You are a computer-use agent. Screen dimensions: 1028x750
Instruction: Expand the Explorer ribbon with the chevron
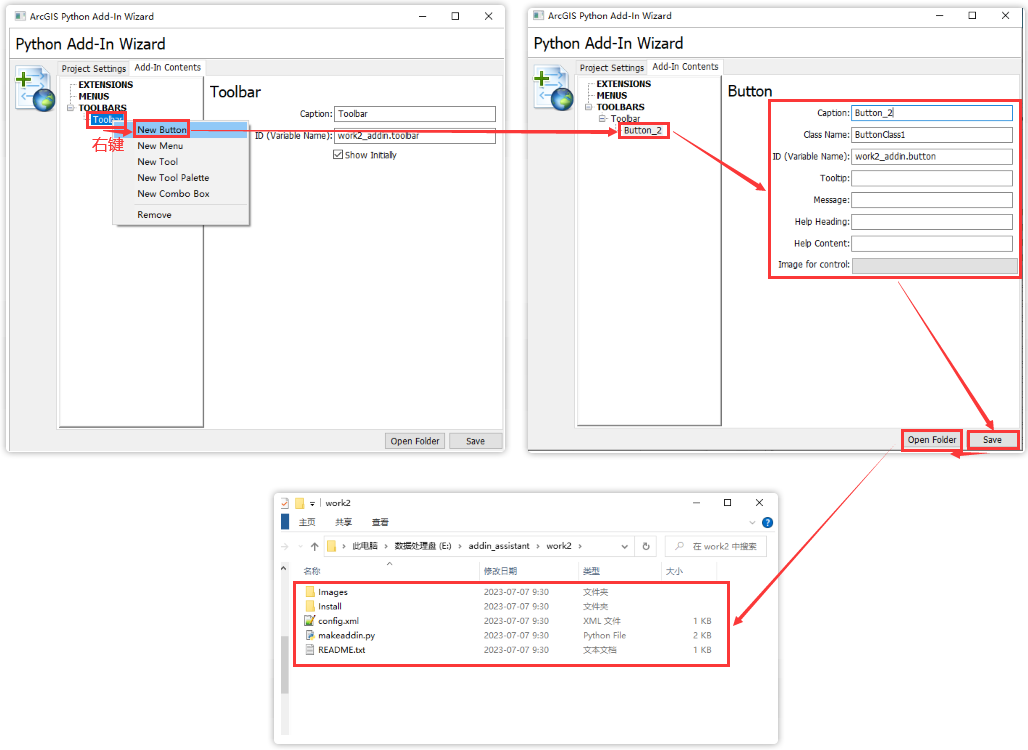point(752,523)
